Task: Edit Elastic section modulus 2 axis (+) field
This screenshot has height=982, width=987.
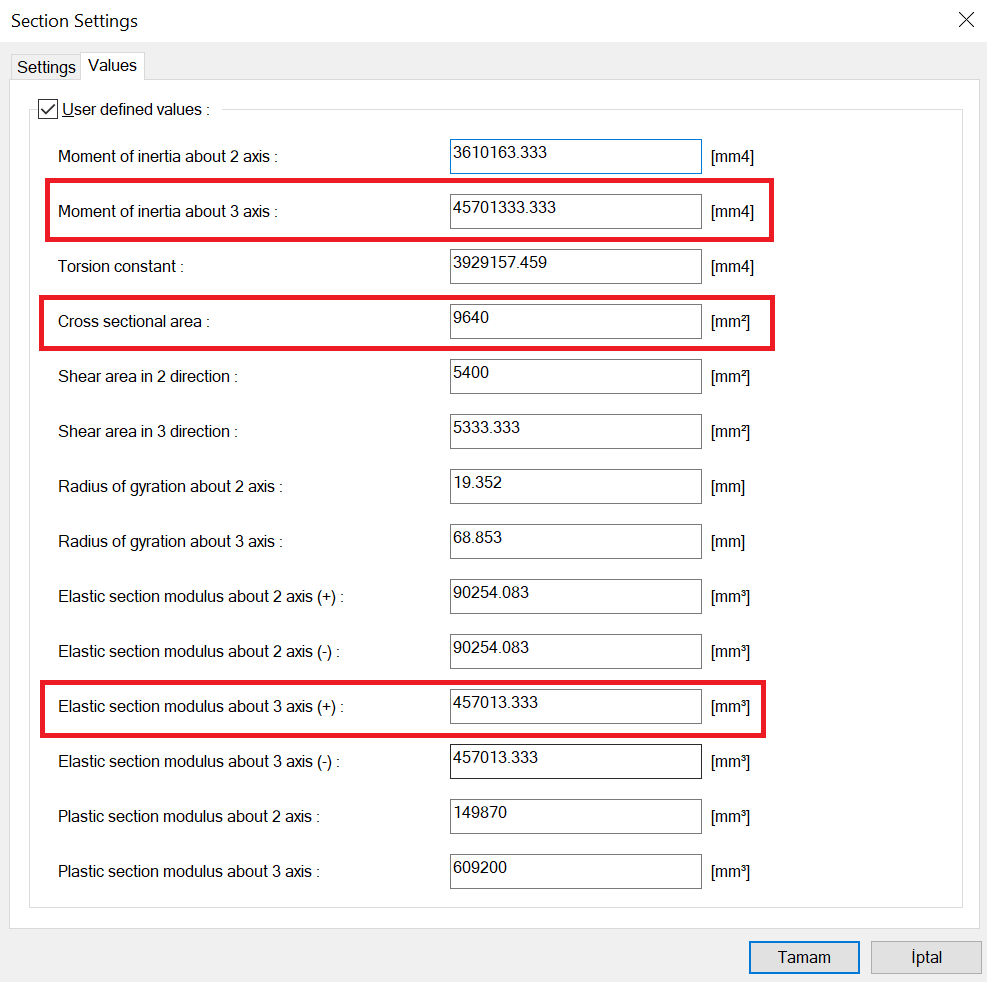Action: pos(575,596)
